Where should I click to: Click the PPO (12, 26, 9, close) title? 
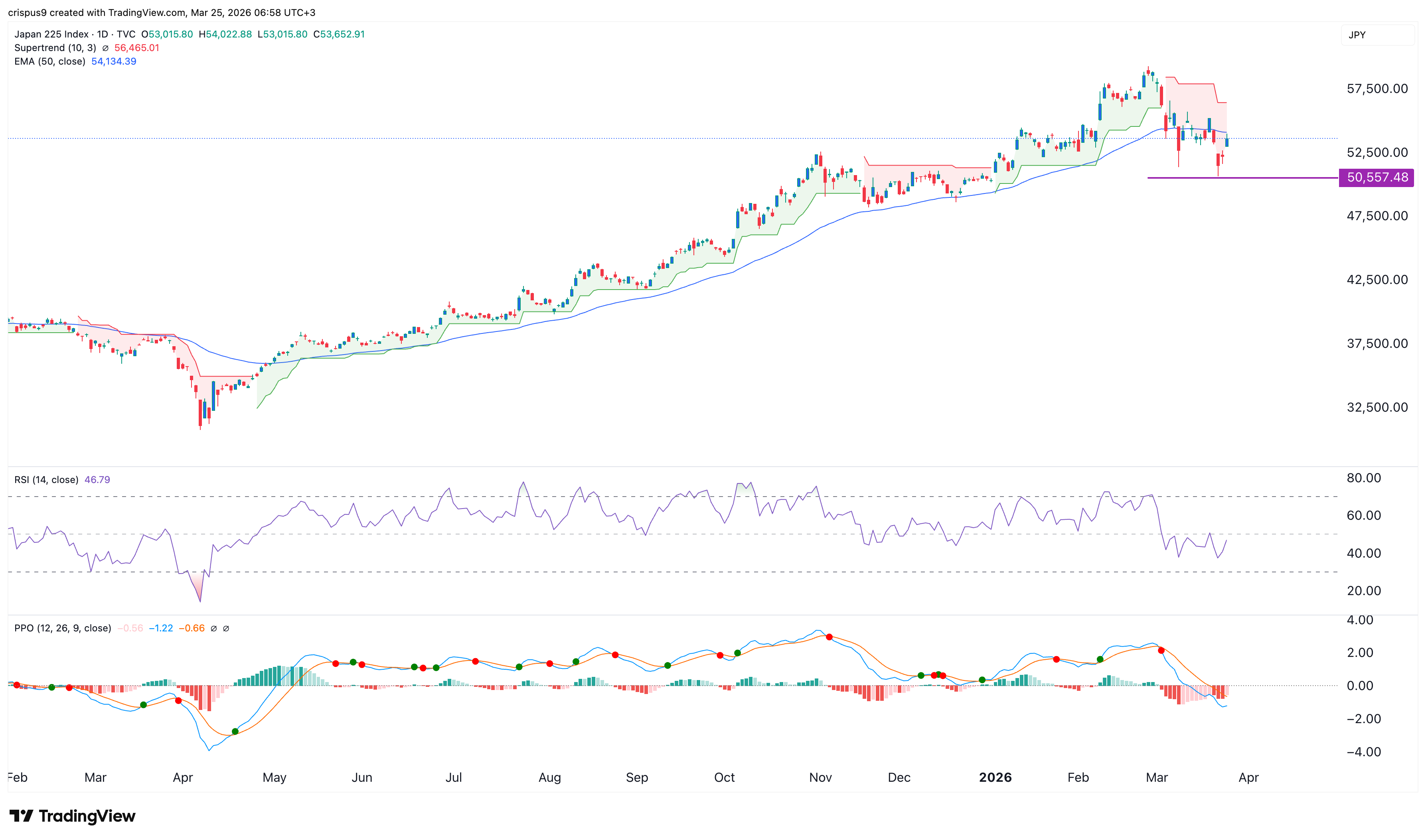point(62,628)
